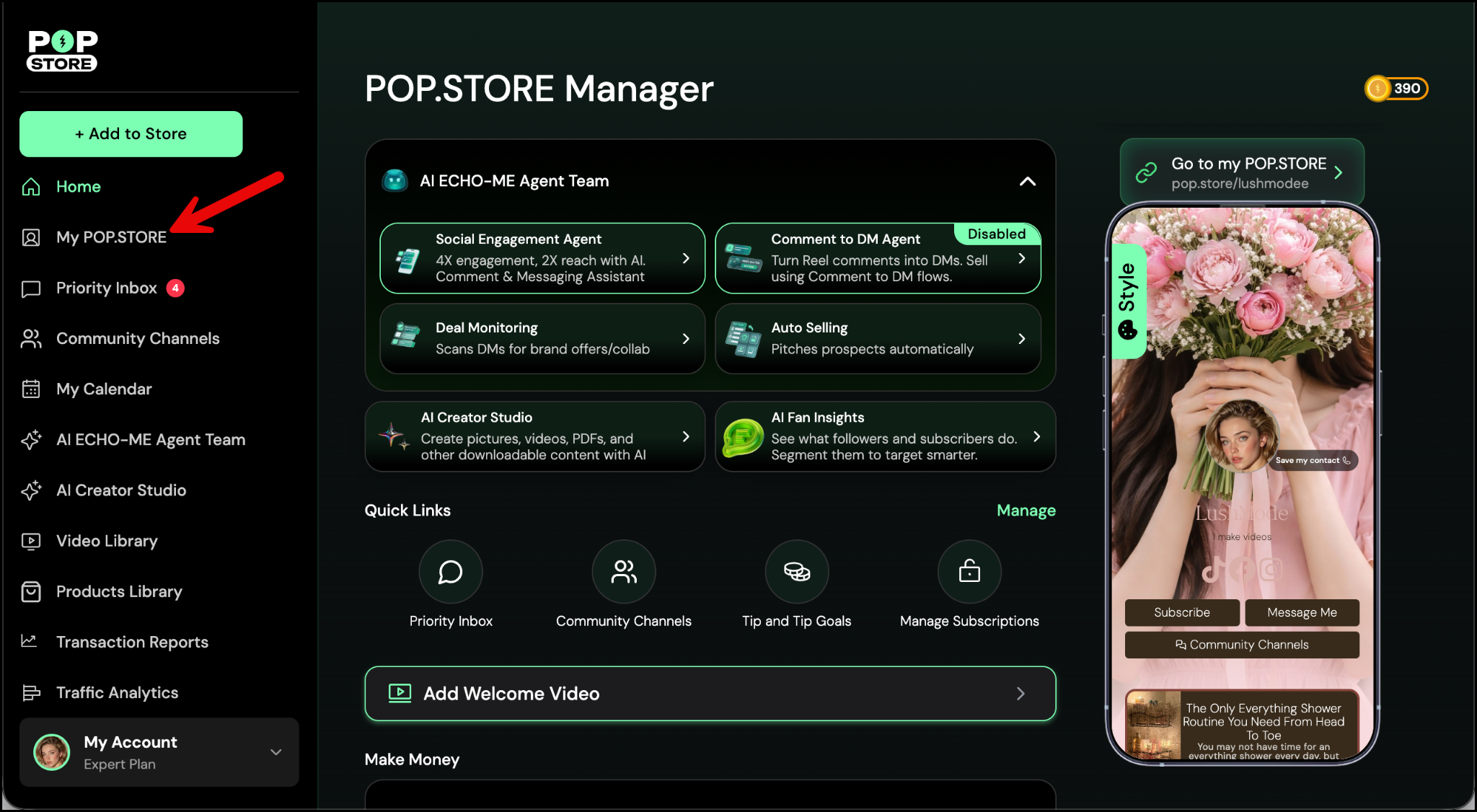Open Products Library from sidebar
Image resolution: width=1477 pixels, height=812 pixels.
(x=119, y=591)
